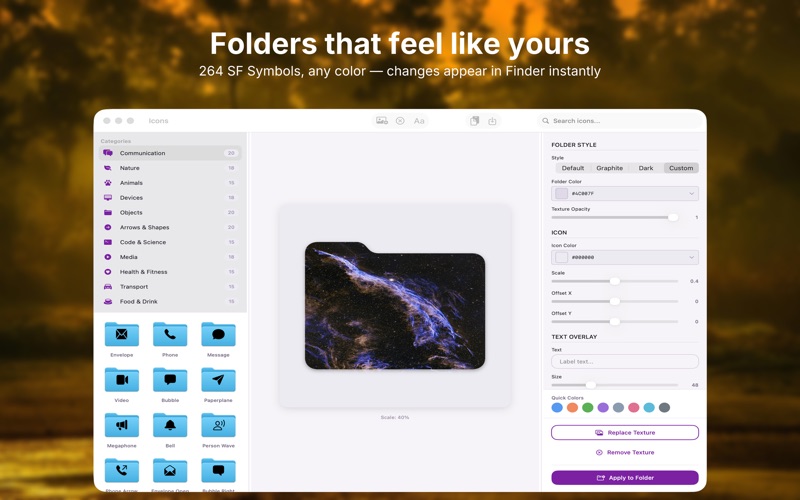Click the Aa text toolbar icon
This screenshot has height=500, width=800.
coord(419,121)
